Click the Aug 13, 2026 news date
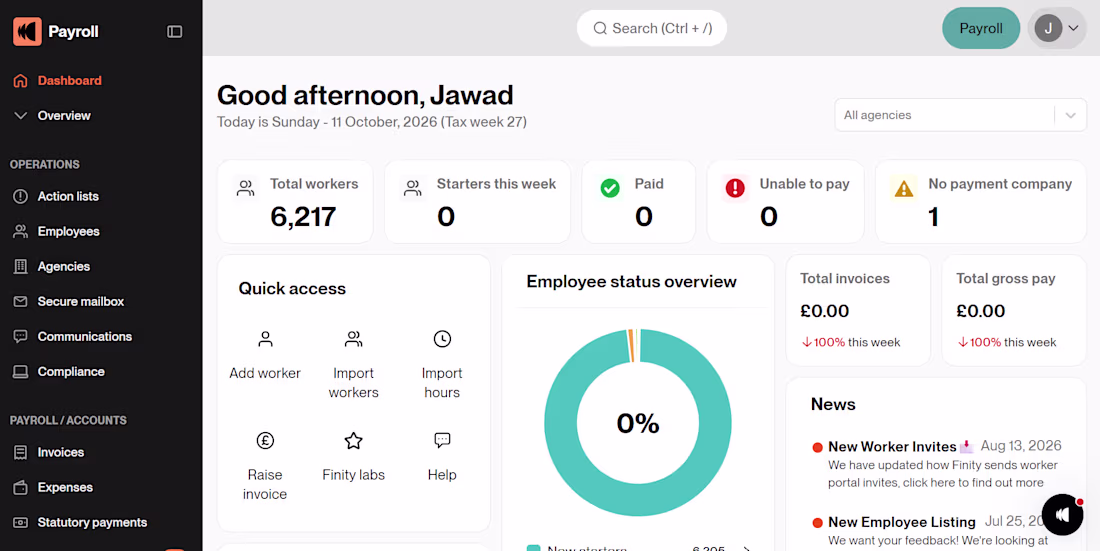This screenshot has width=1100, height=551. pos(1021,446)
